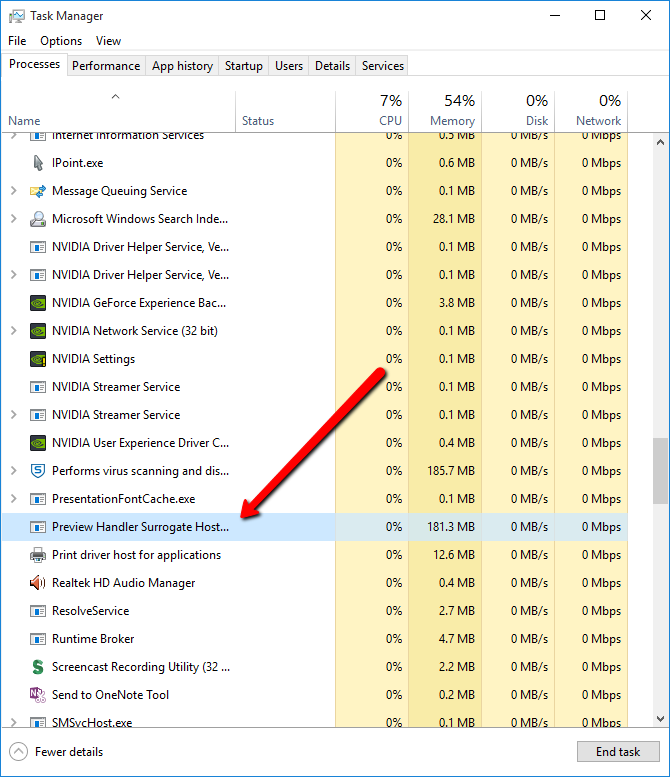
Task: Sort processes by CPU column
Action: [x=372, y=111]
